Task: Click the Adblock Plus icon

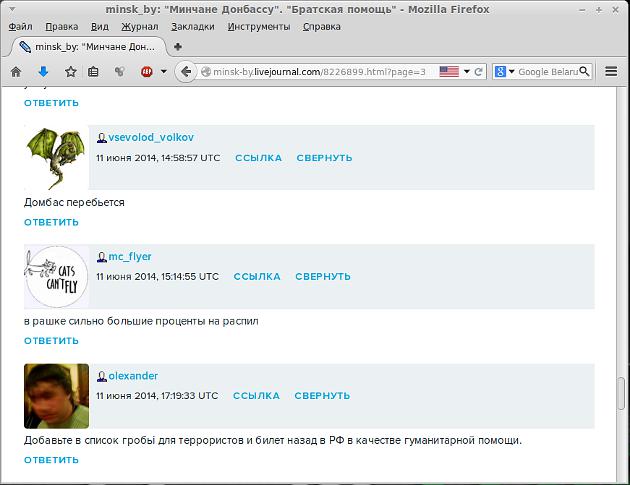Action: [145, 72]
